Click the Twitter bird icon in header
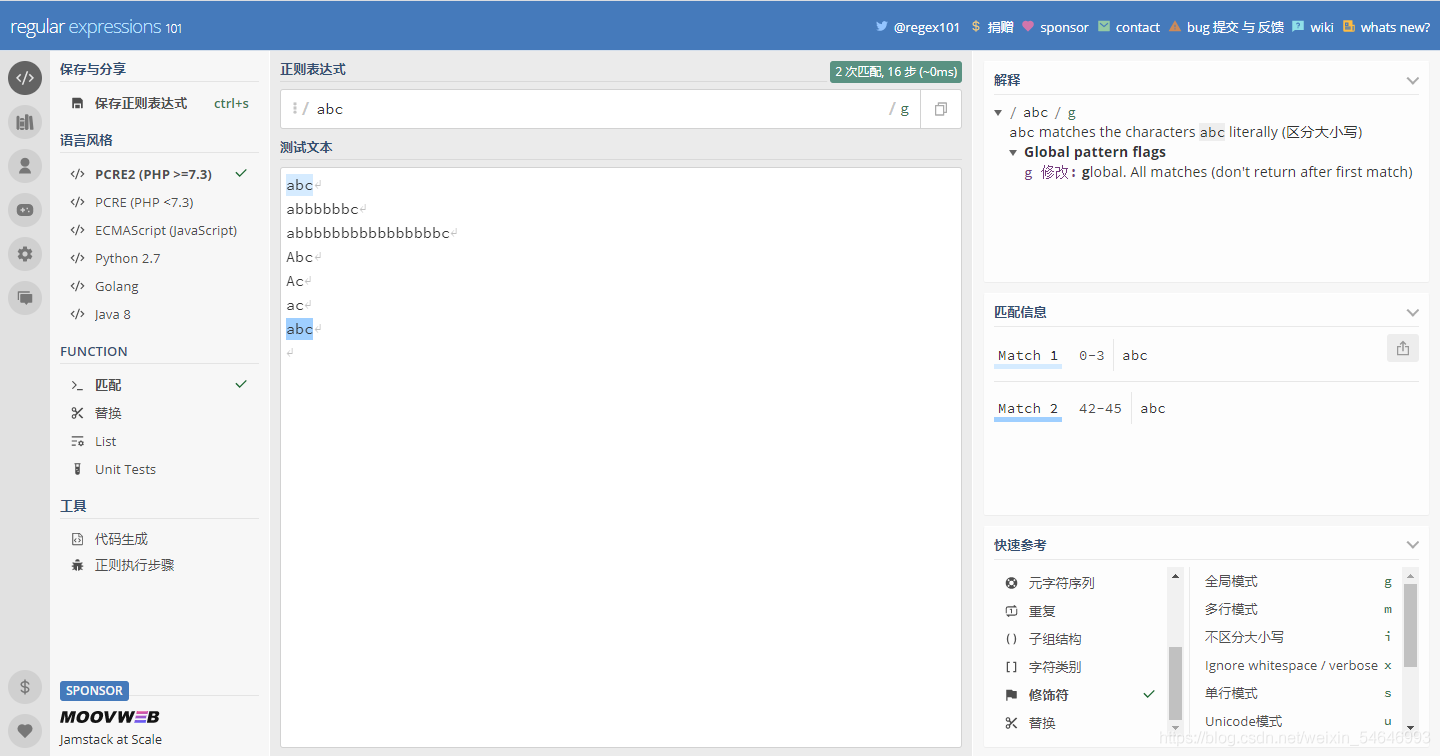1440x756 pixels. (x=882, y=27)
